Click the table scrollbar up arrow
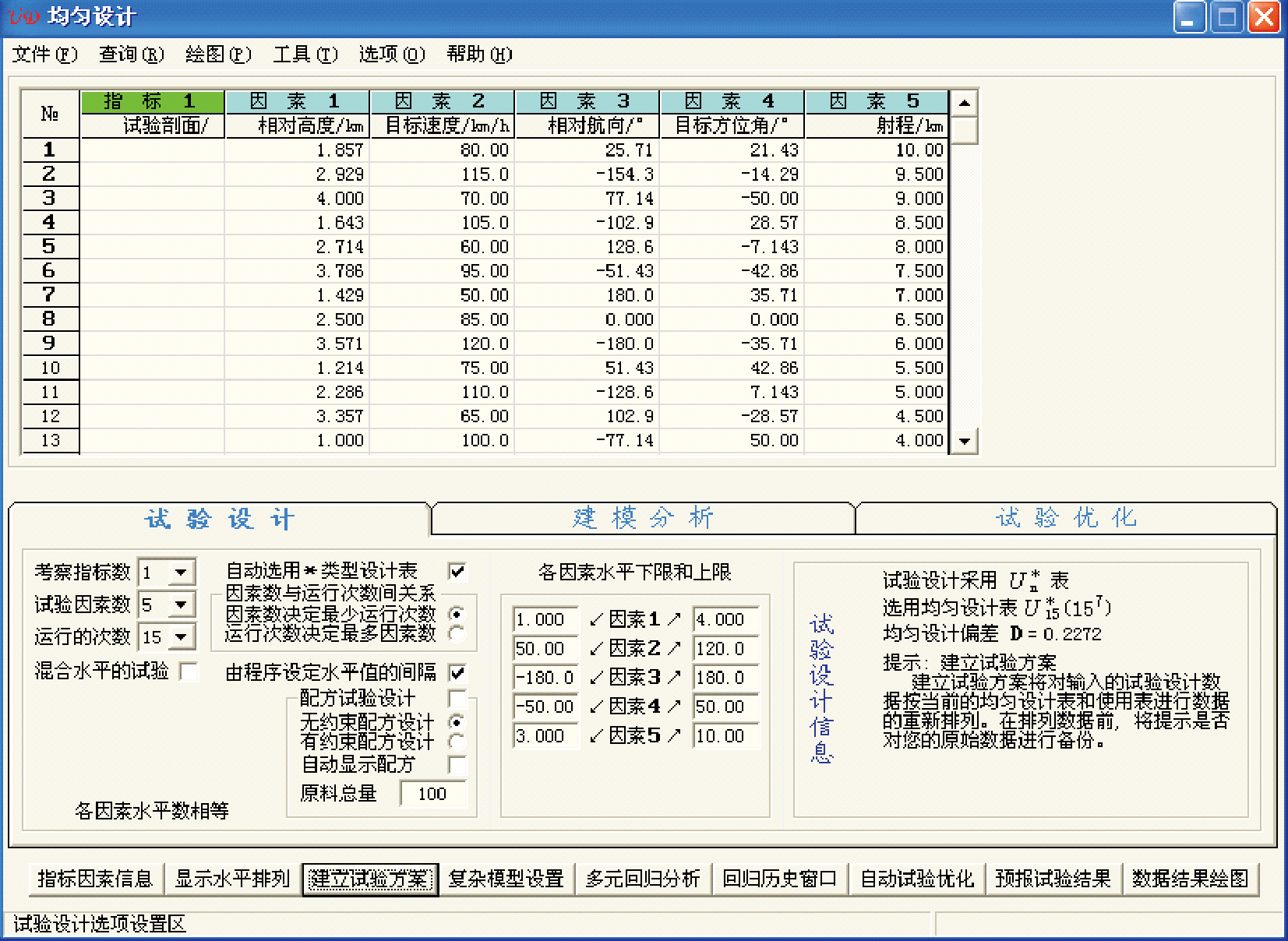The image size is (1288, 941). point(965,103)
